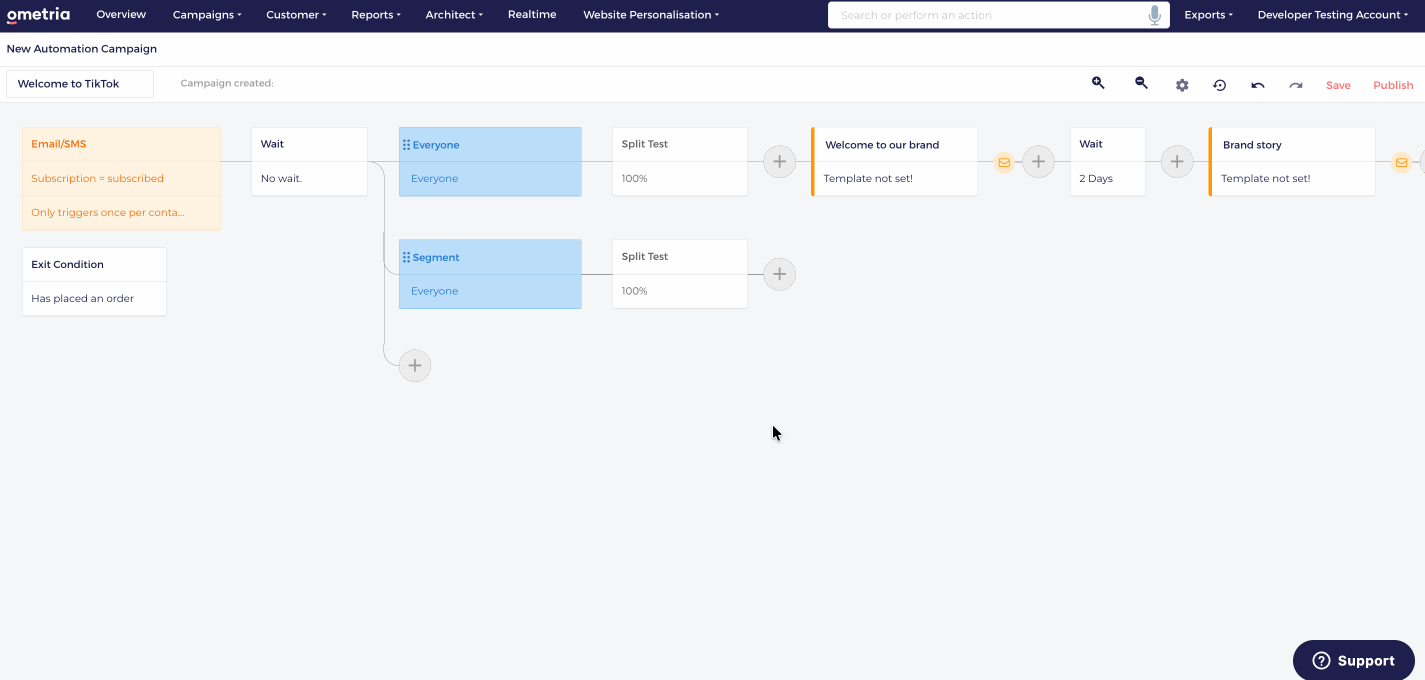Open the Architect dropdown menu
The height and width of the screenshot is (680, 1425).
pos(454,15)
